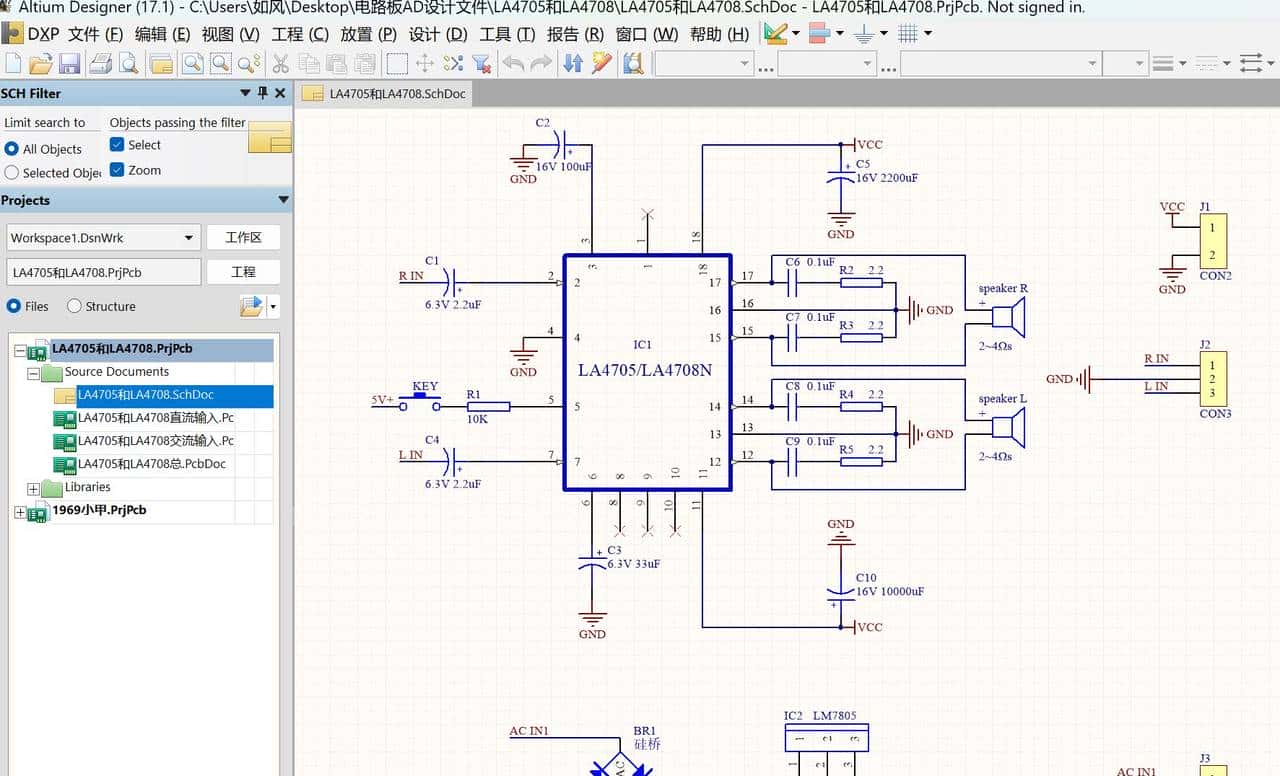The width and height of the screenshot is (1280, 776).
Task: Click the Print icon in toolbar
Action: 100,64
